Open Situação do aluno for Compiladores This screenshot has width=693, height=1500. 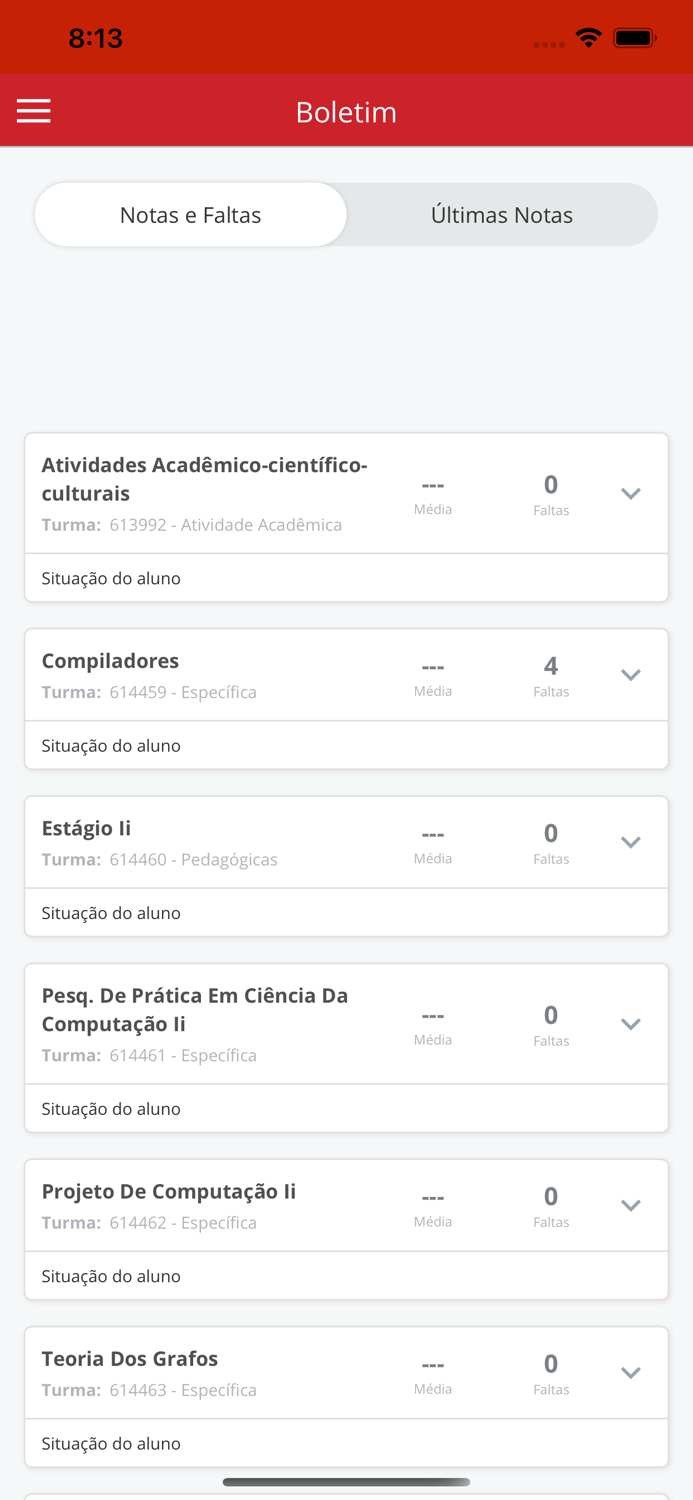(110, 745)
